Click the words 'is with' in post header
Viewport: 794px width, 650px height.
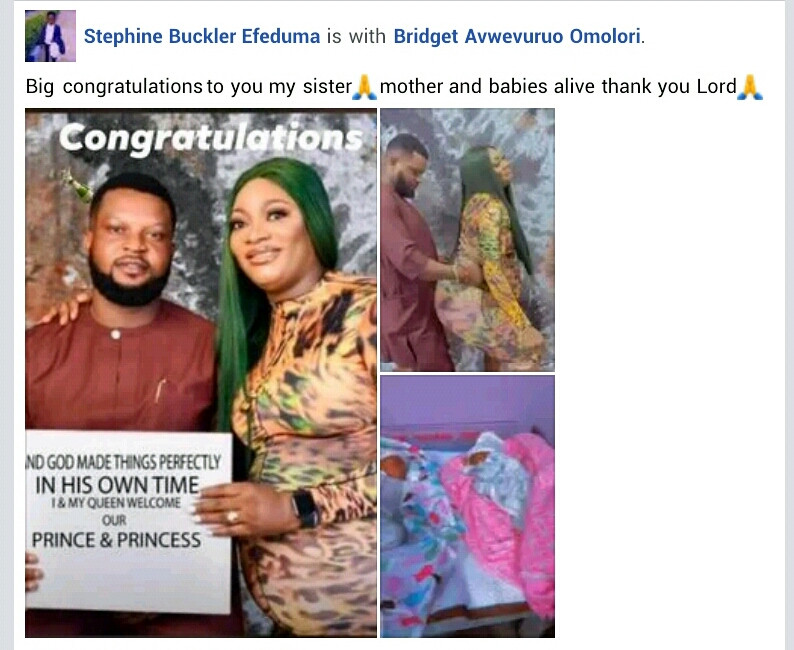(356, 36)
